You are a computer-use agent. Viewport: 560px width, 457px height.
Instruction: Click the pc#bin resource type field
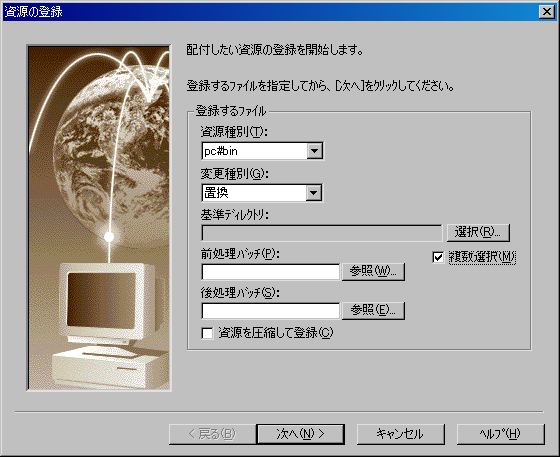(254, 151)
